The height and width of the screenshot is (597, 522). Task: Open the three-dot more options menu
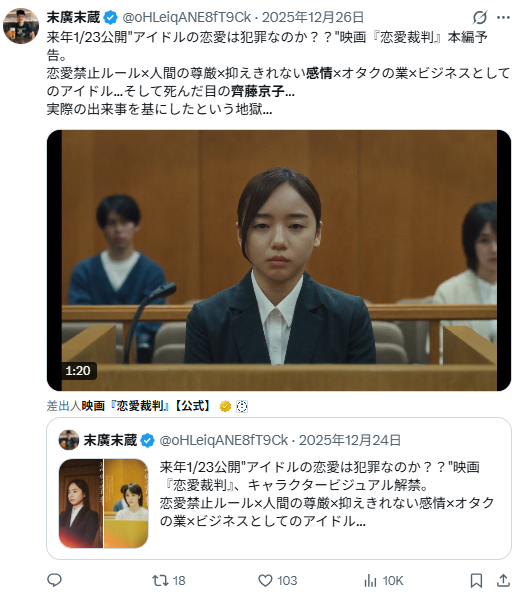tap(503, 18)
